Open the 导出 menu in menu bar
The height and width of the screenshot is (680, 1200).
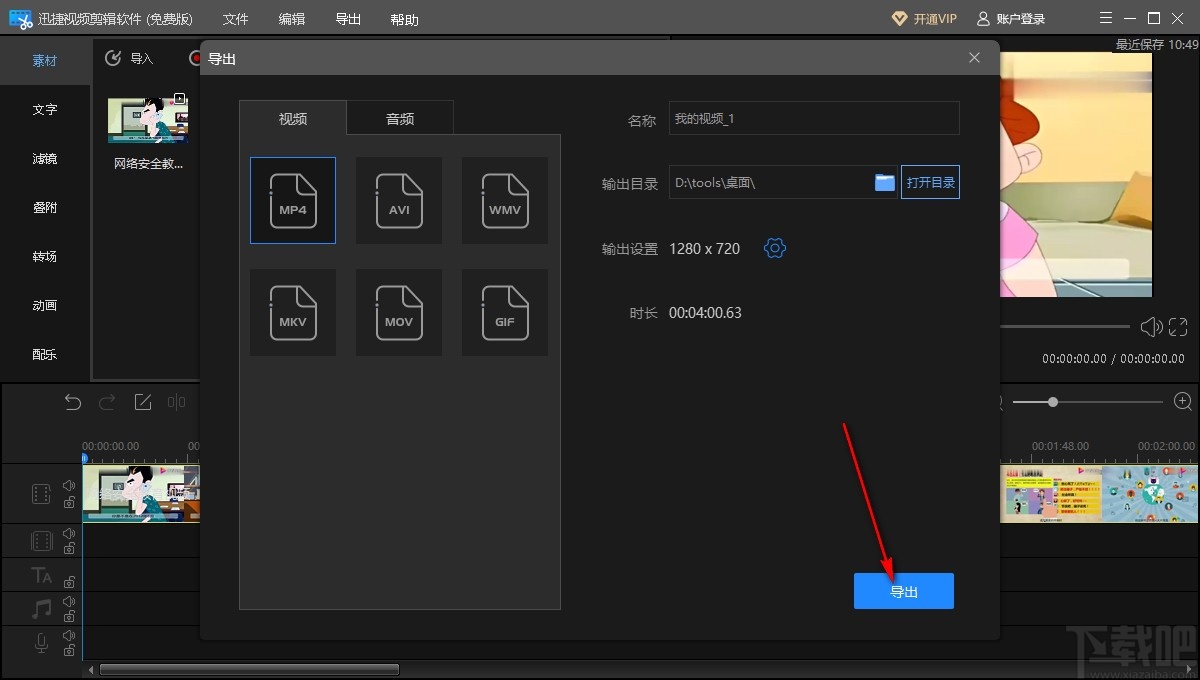click(348, 19)
